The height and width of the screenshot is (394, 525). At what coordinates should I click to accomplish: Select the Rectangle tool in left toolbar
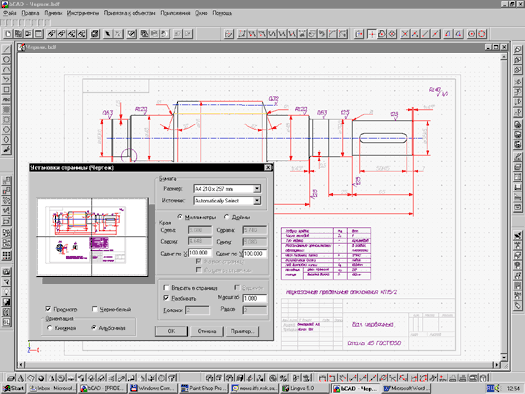point(6,90)
